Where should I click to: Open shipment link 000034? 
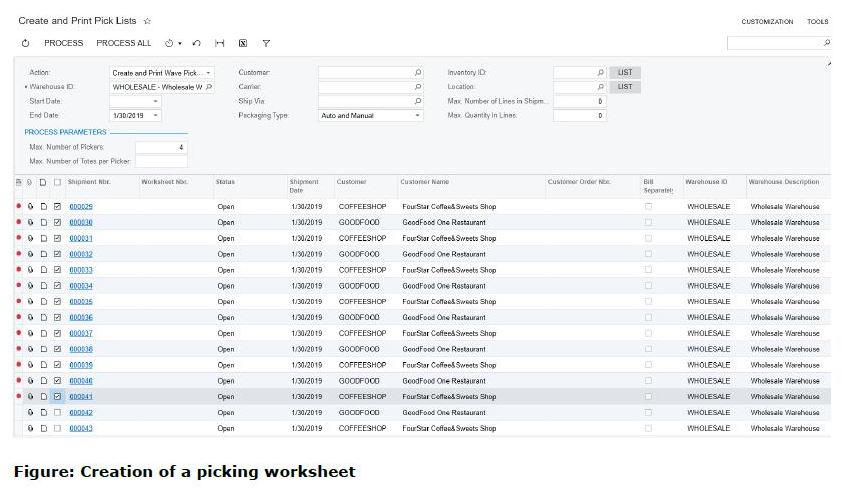coord(81,286)
